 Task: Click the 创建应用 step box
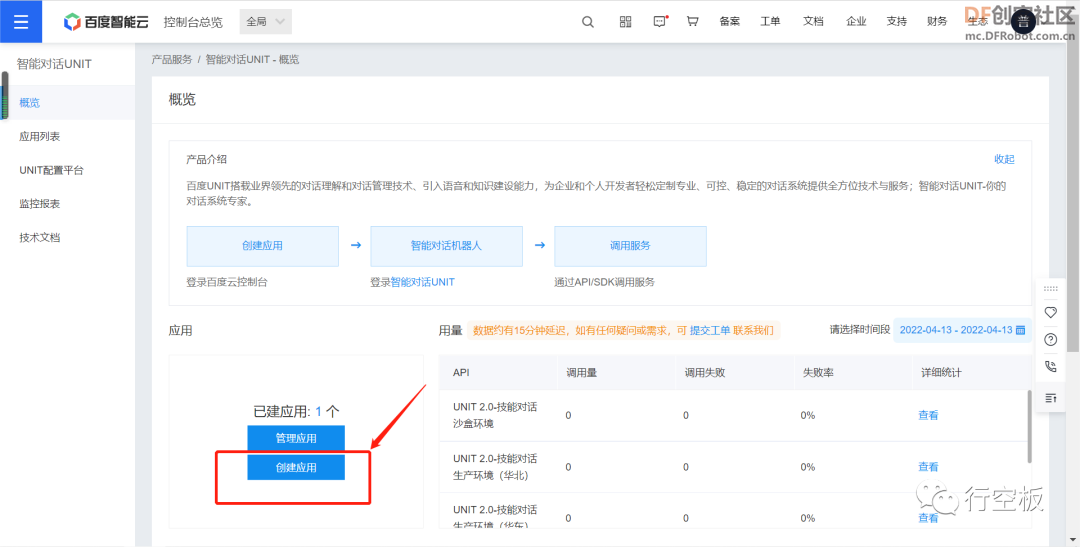pyautogui.click(x=262, y=246)
